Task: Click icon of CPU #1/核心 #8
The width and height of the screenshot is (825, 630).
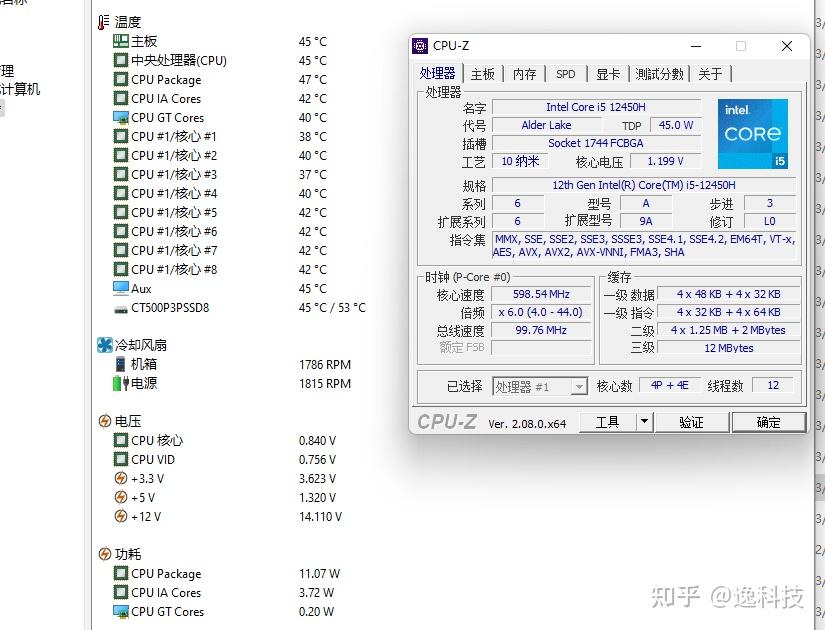Action: 120,269
